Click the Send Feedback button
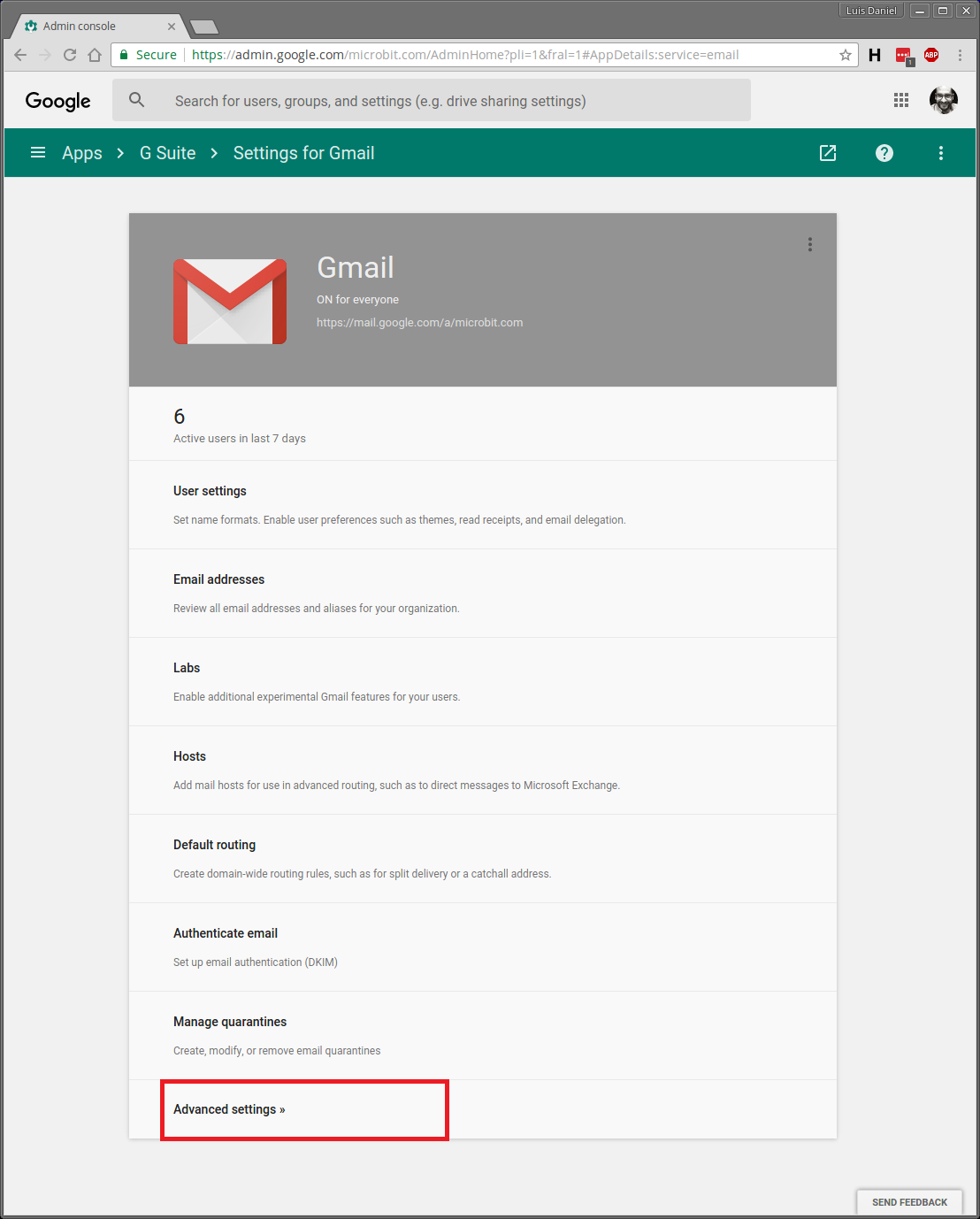 coord(909,1202)
